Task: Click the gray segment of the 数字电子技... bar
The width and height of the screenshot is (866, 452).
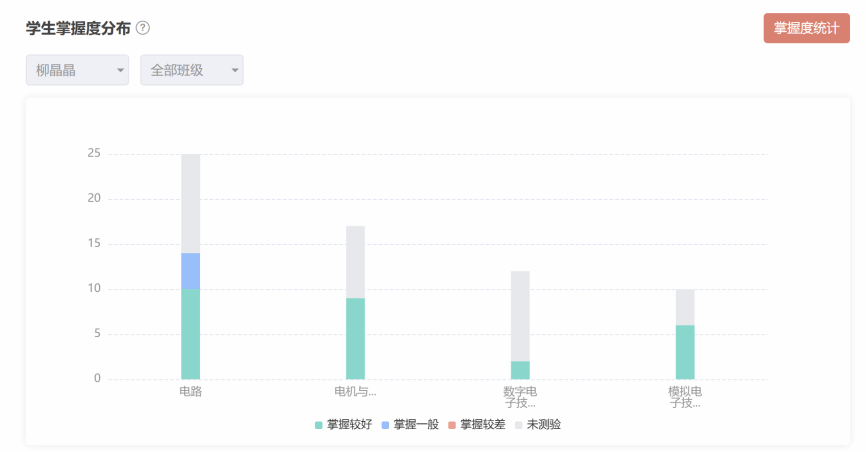Action: 520,316
